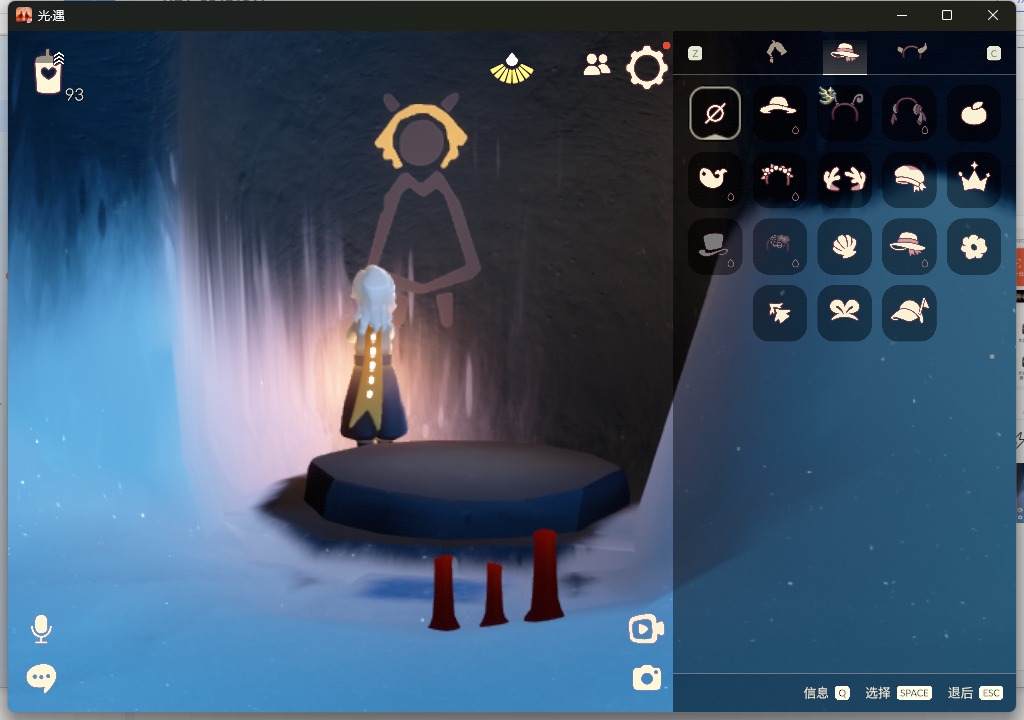
Task: Equip the whale head accessory
Action: [714, 180]
